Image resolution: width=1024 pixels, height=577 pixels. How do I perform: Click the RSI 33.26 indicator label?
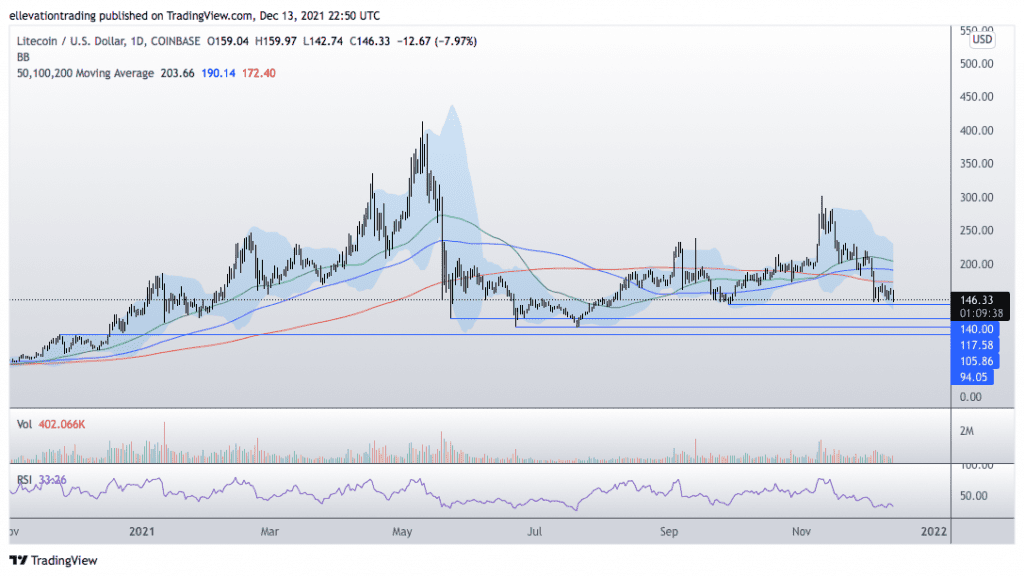tap(41, 480)
